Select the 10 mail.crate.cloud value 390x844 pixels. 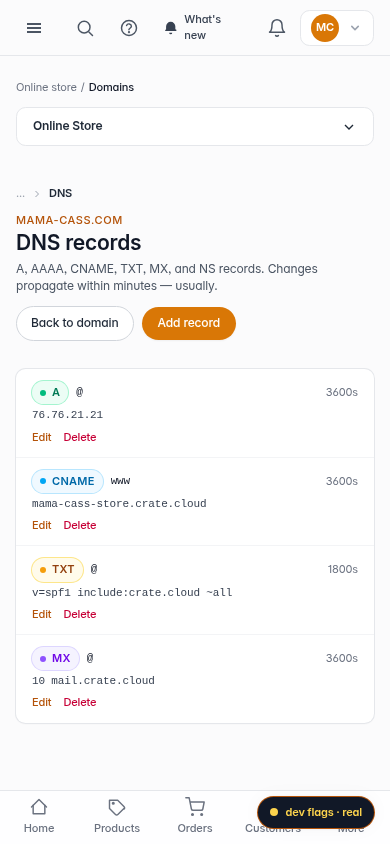(x=94, y=680)
